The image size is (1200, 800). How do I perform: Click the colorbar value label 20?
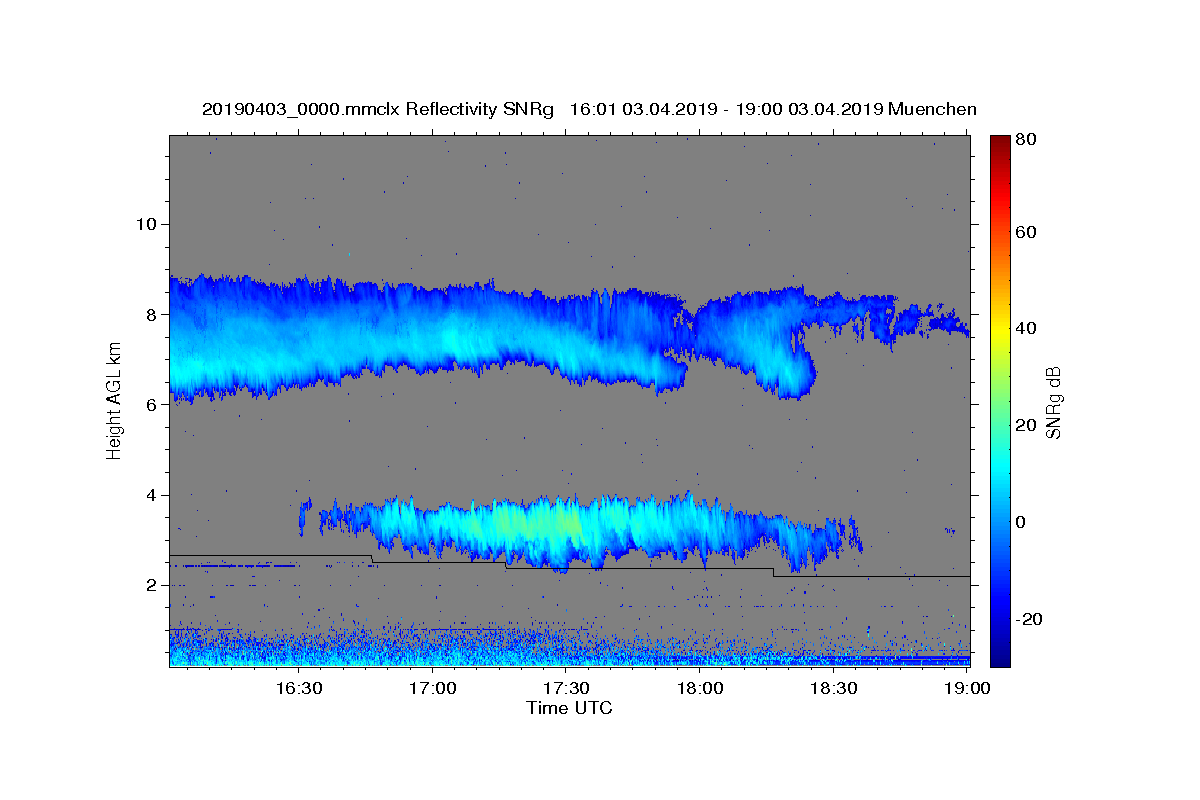coord(1026,425)
